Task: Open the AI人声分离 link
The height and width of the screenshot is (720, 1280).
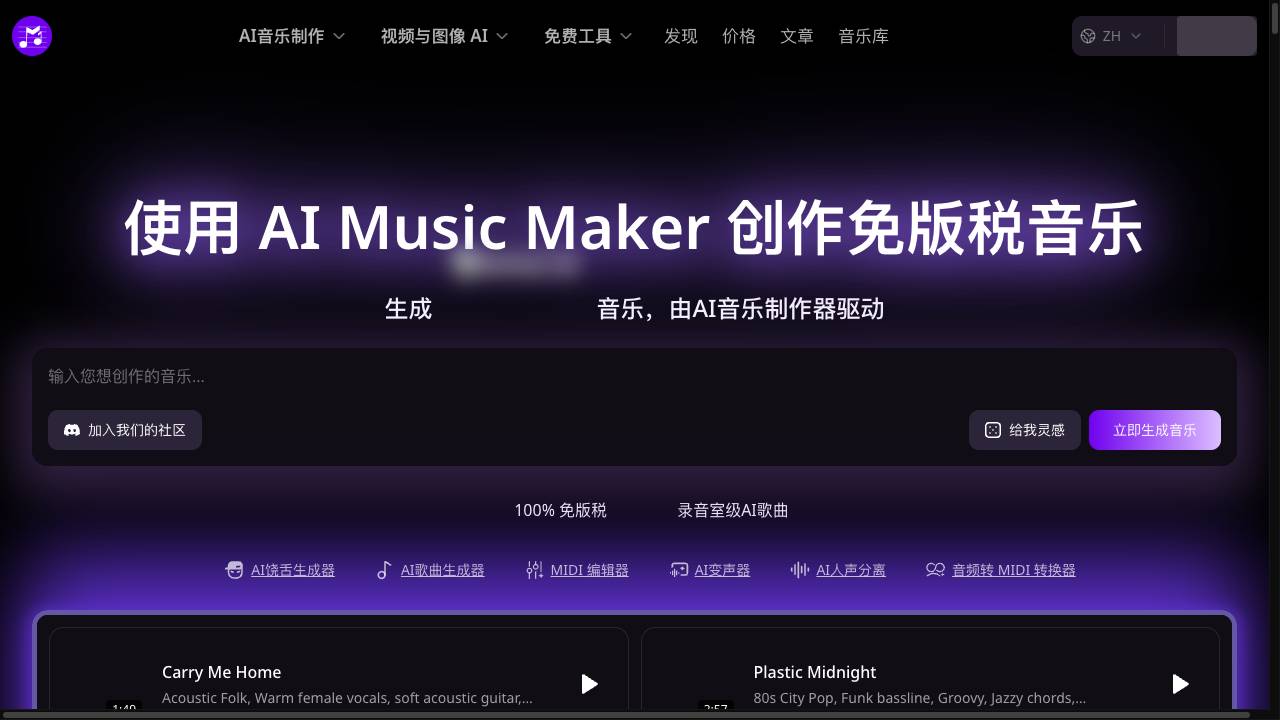Action: point(851,570)
